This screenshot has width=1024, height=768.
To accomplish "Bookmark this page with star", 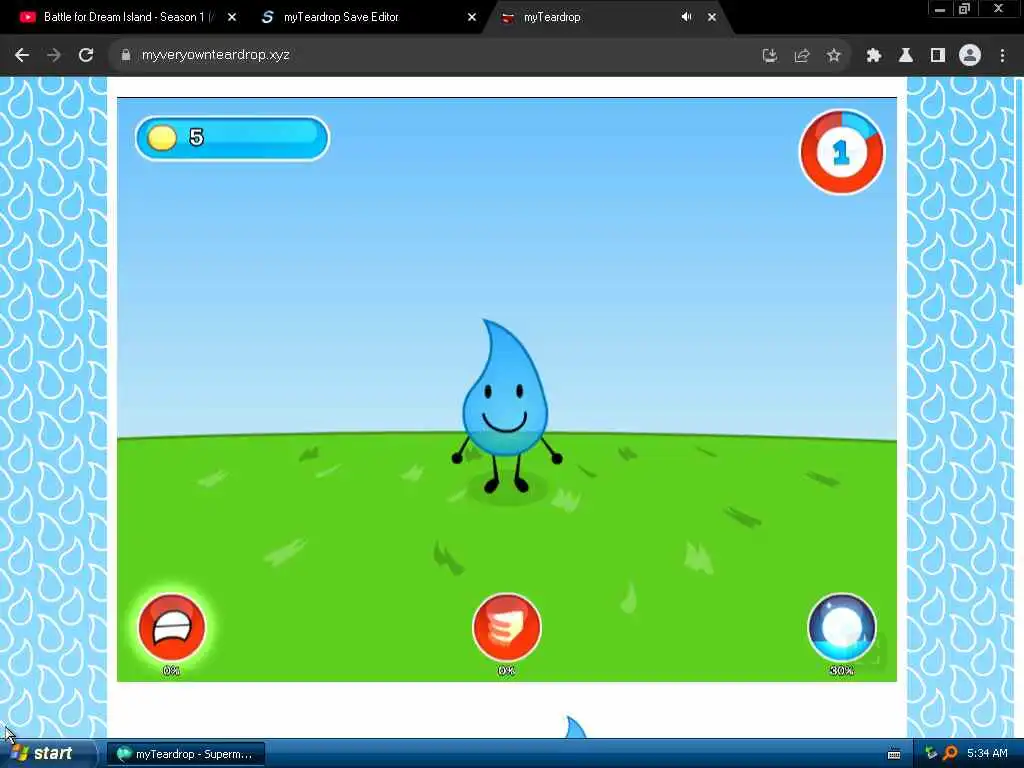I will click(834, 56).
